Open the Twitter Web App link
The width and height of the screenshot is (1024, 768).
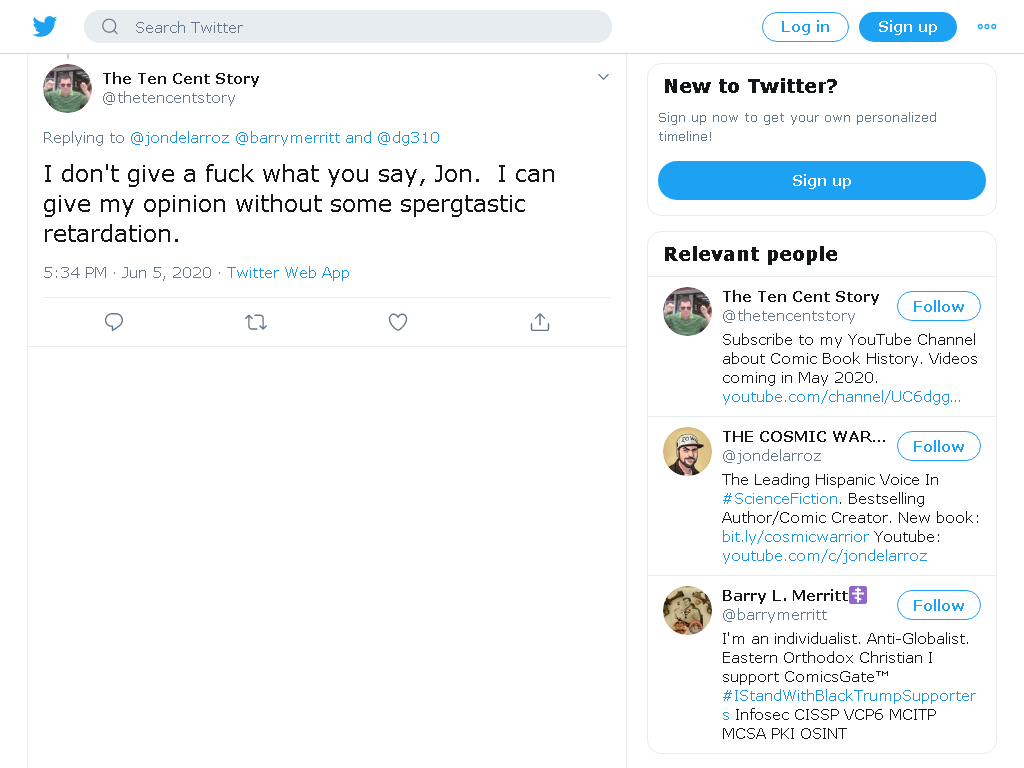(288, 272)
